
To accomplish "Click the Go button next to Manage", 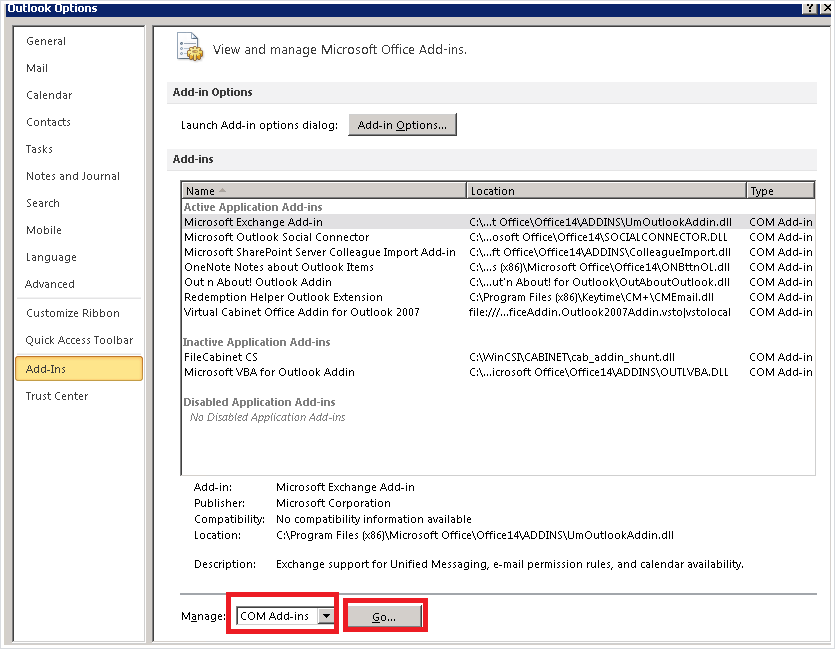I will [x=384, y=617].
